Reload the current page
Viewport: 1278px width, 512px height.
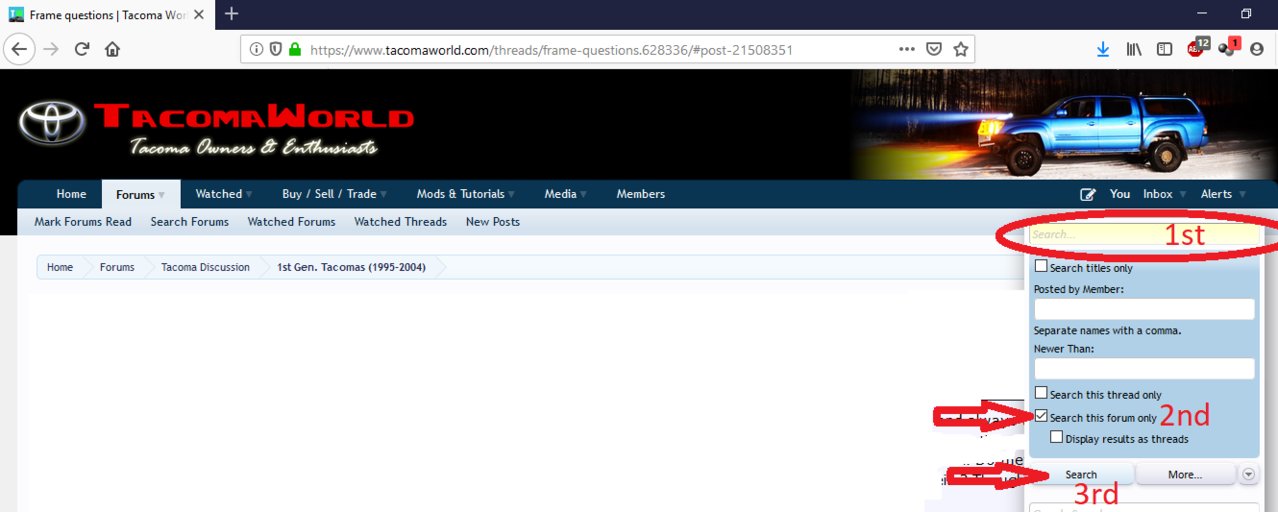point(82,49)
